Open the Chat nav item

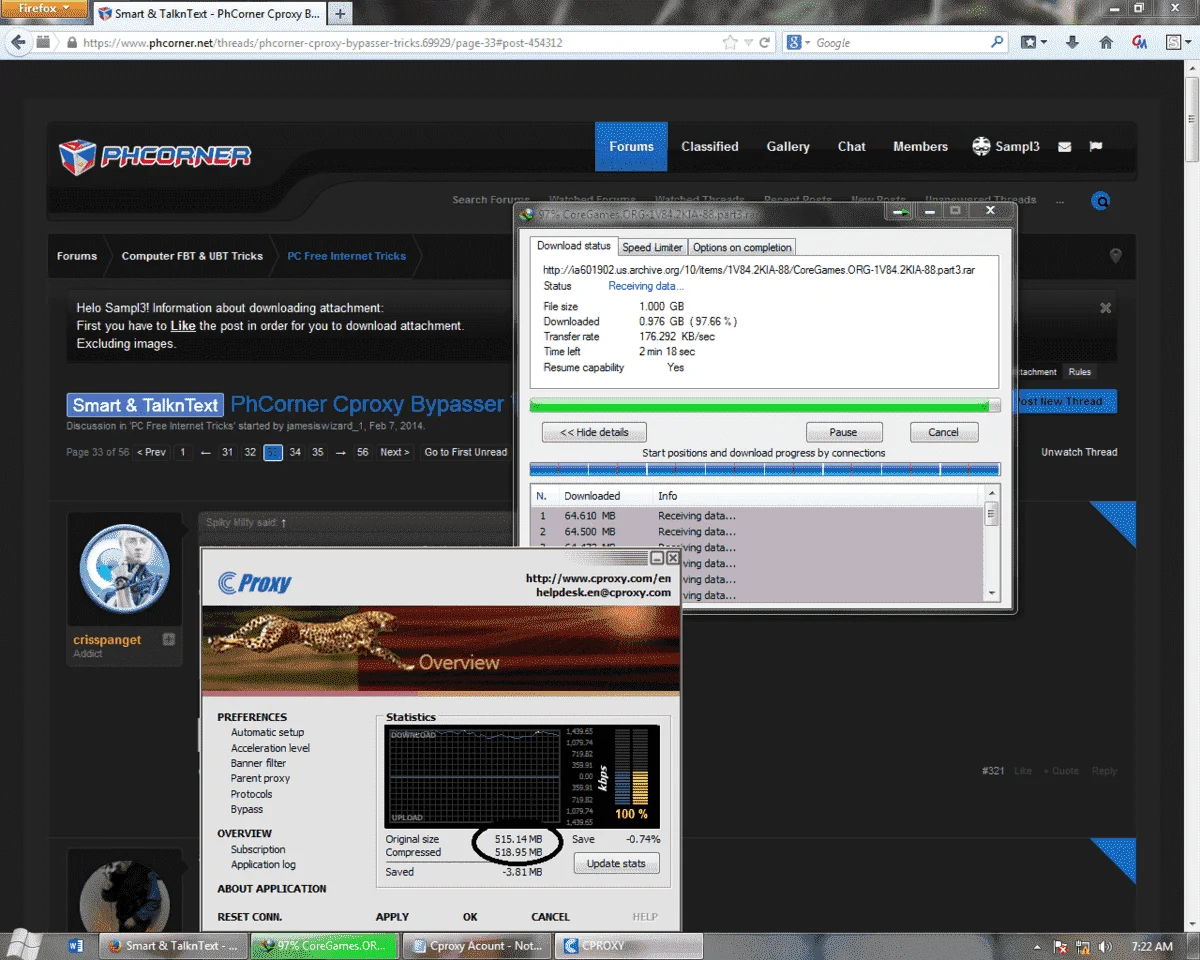coord(852,147)
